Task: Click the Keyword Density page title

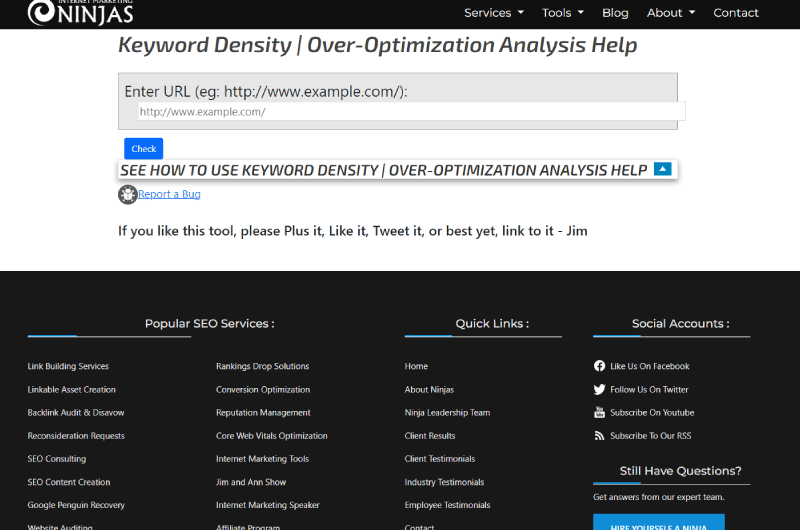Action: [378, 45]
